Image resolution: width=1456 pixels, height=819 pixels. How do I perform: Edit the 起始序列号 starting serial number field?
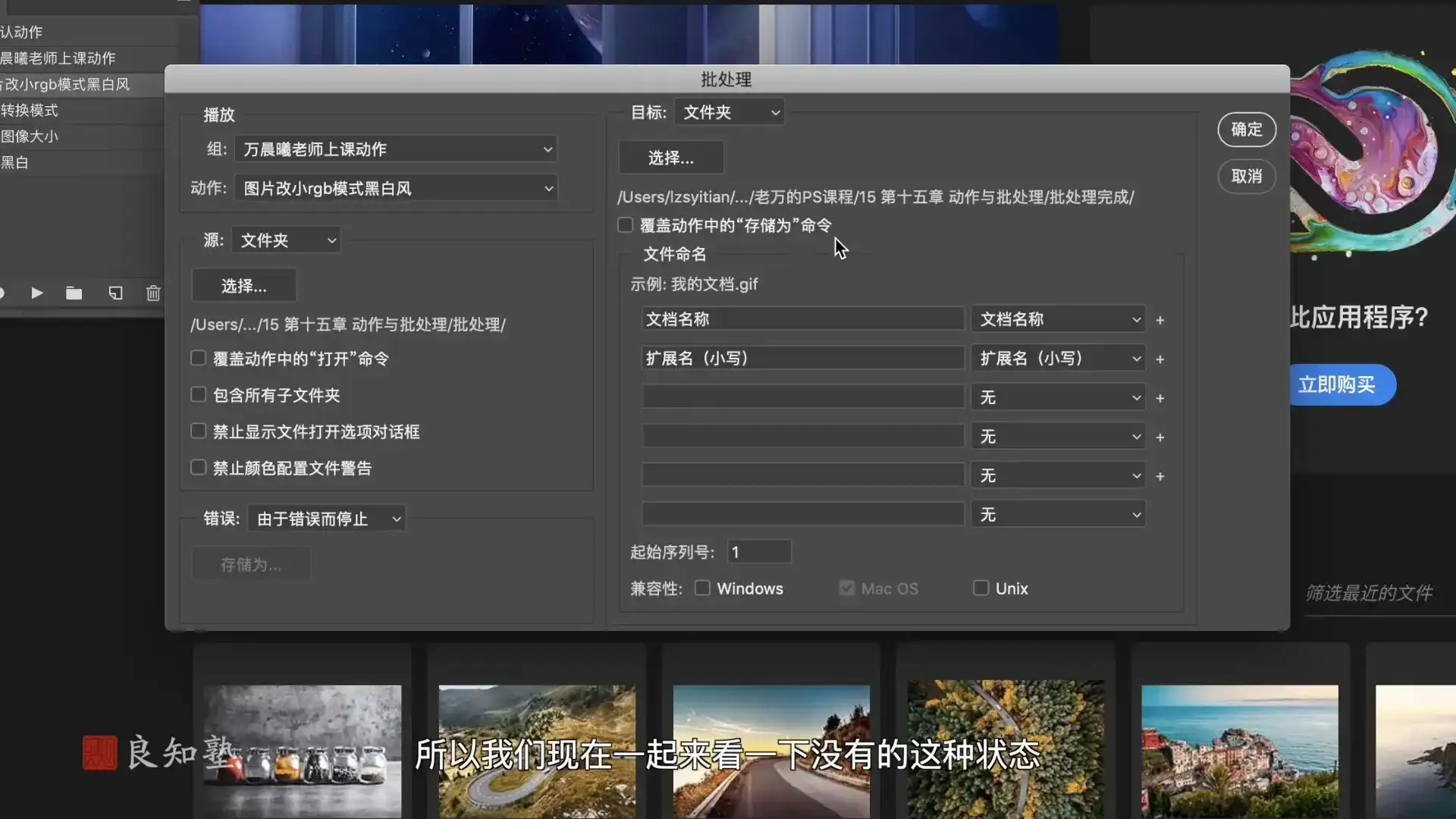[759, 551]
